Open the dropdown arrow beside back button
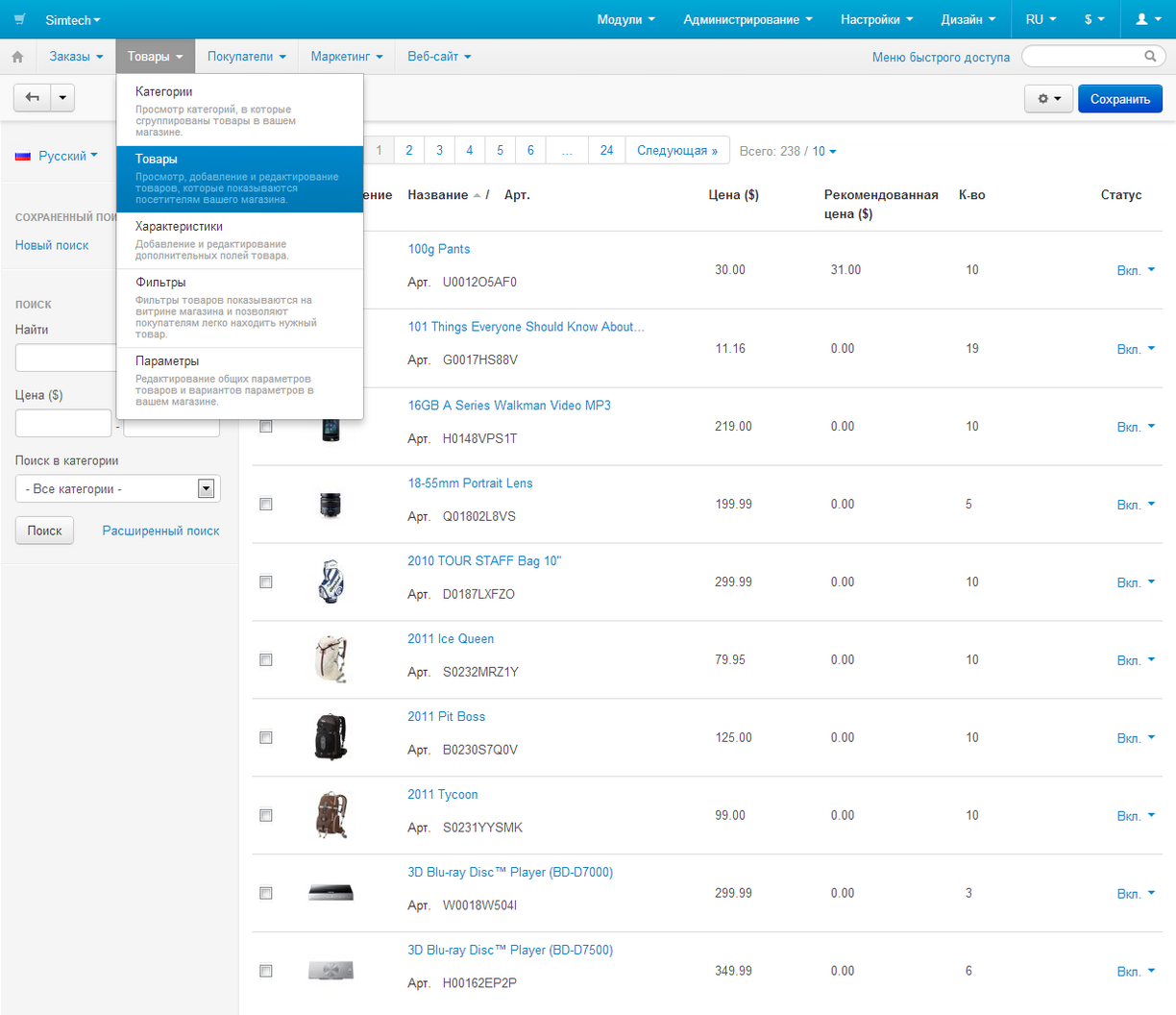 [62, 97]
